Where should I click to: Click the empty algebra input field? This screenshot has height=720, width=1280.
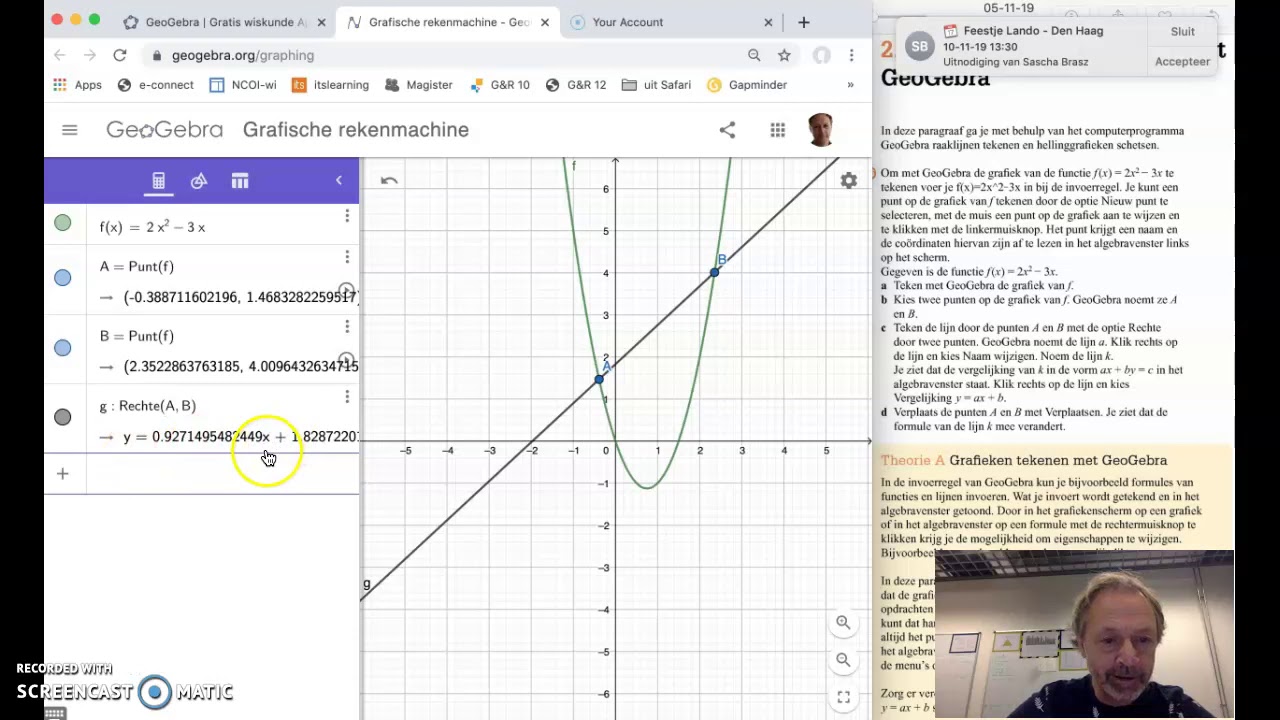(x=222, y=474)
